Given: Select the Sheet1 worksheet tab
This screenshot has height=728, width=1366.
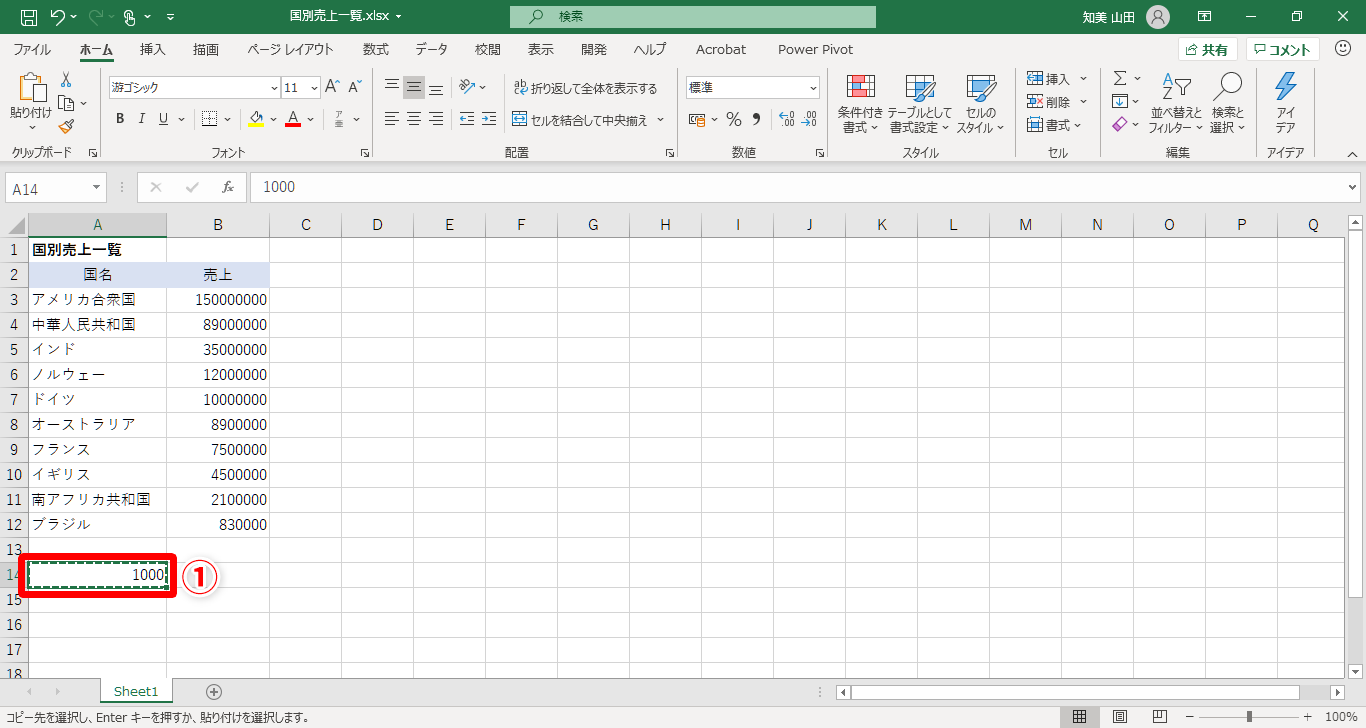Looking at the screenshot, I should point(136,691).
